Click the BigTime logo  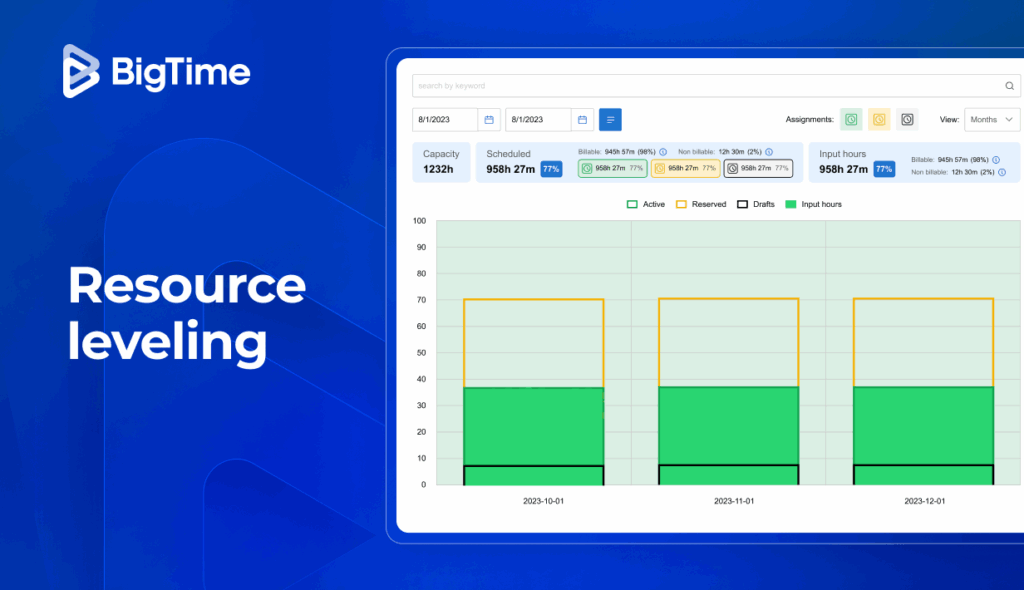click(157, 72)
